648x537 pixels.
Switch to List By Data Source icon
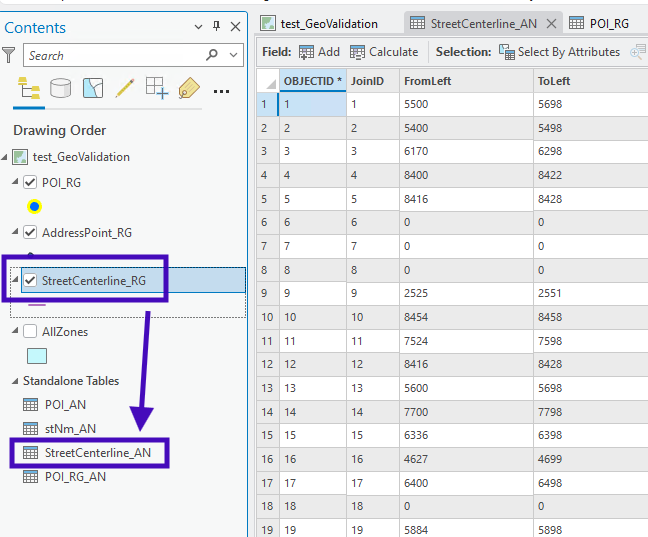(x=61, y=90)
